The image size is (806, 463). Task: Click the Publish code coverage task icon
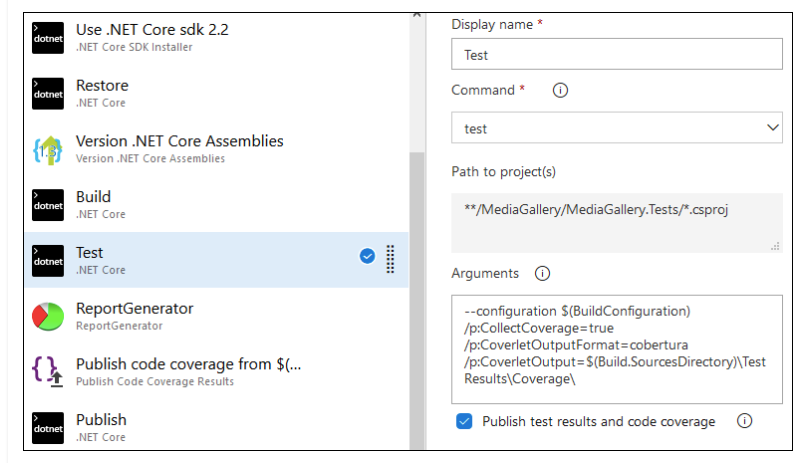pyautogui.click(x=48, y=372)
